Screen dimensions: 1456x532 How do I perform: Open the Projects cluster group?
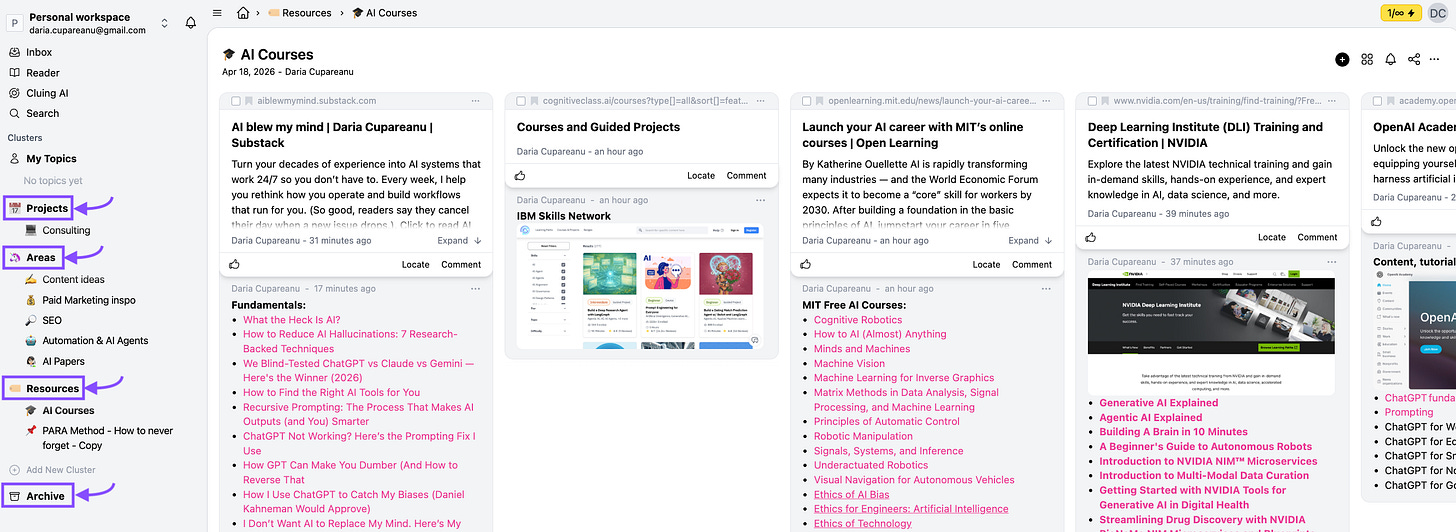pos(47,208)
